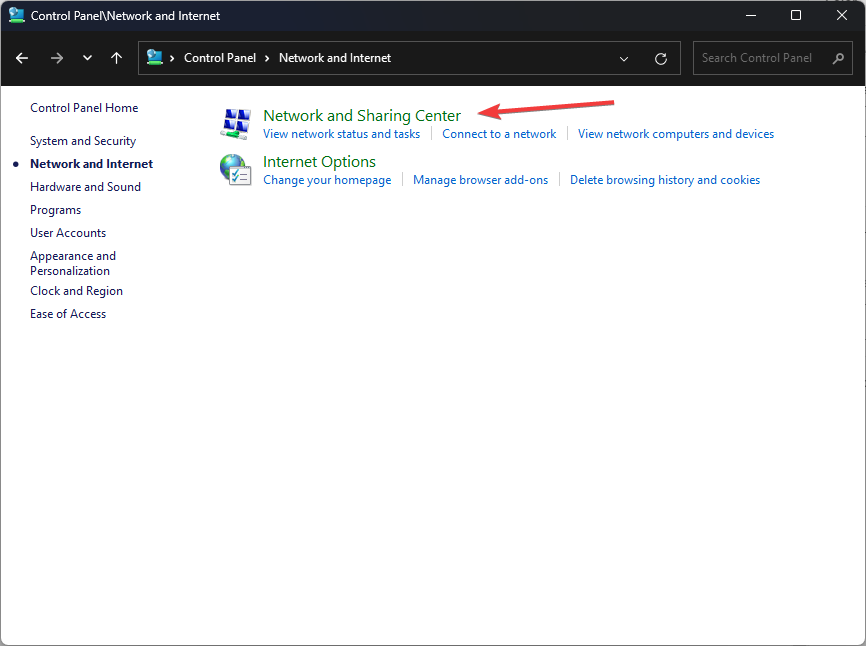
Task: Click the Network and Sharing Center icon
Action: coord(235,123)
